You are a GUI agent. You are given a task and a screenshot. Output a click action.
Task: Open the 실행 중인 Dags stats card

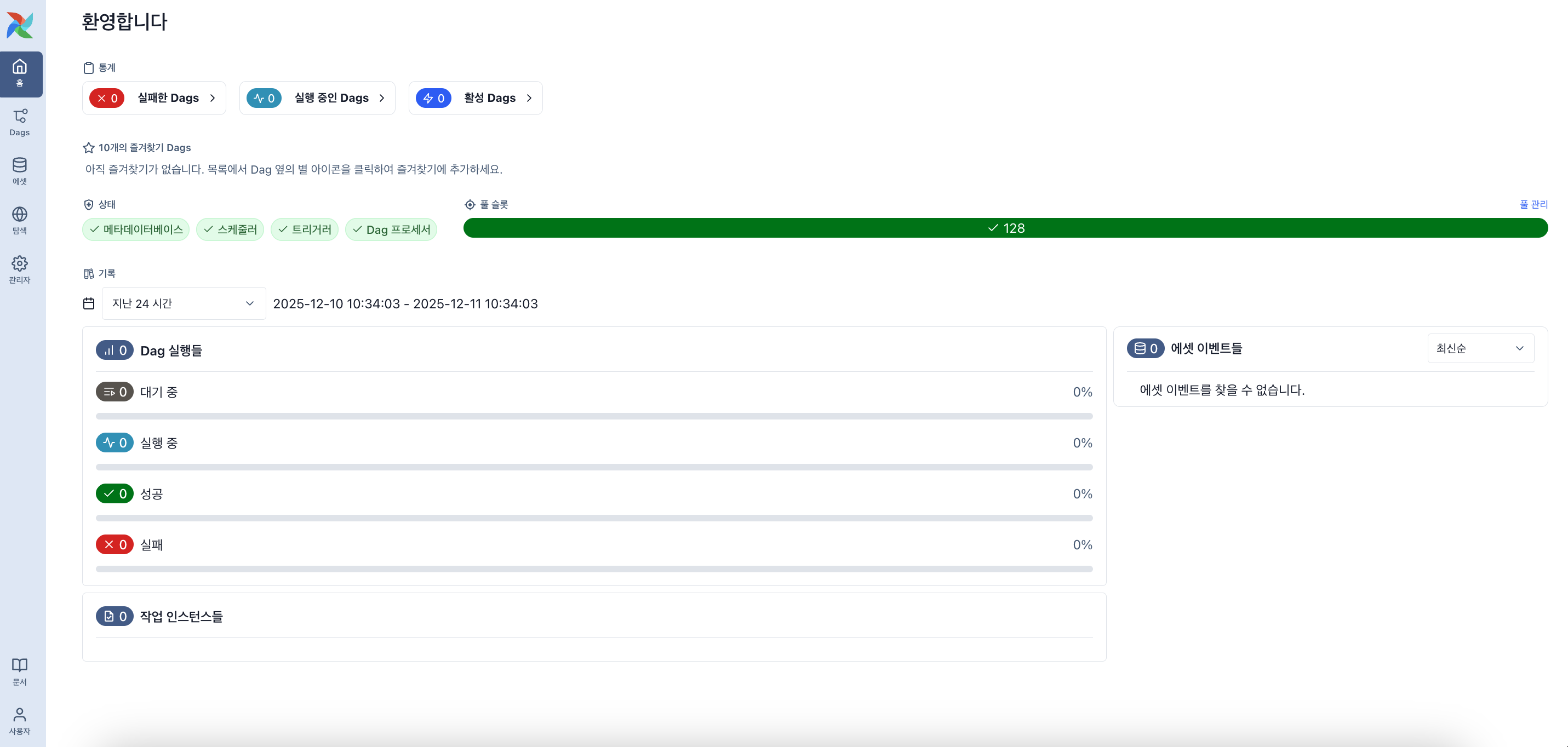[317, 98]
